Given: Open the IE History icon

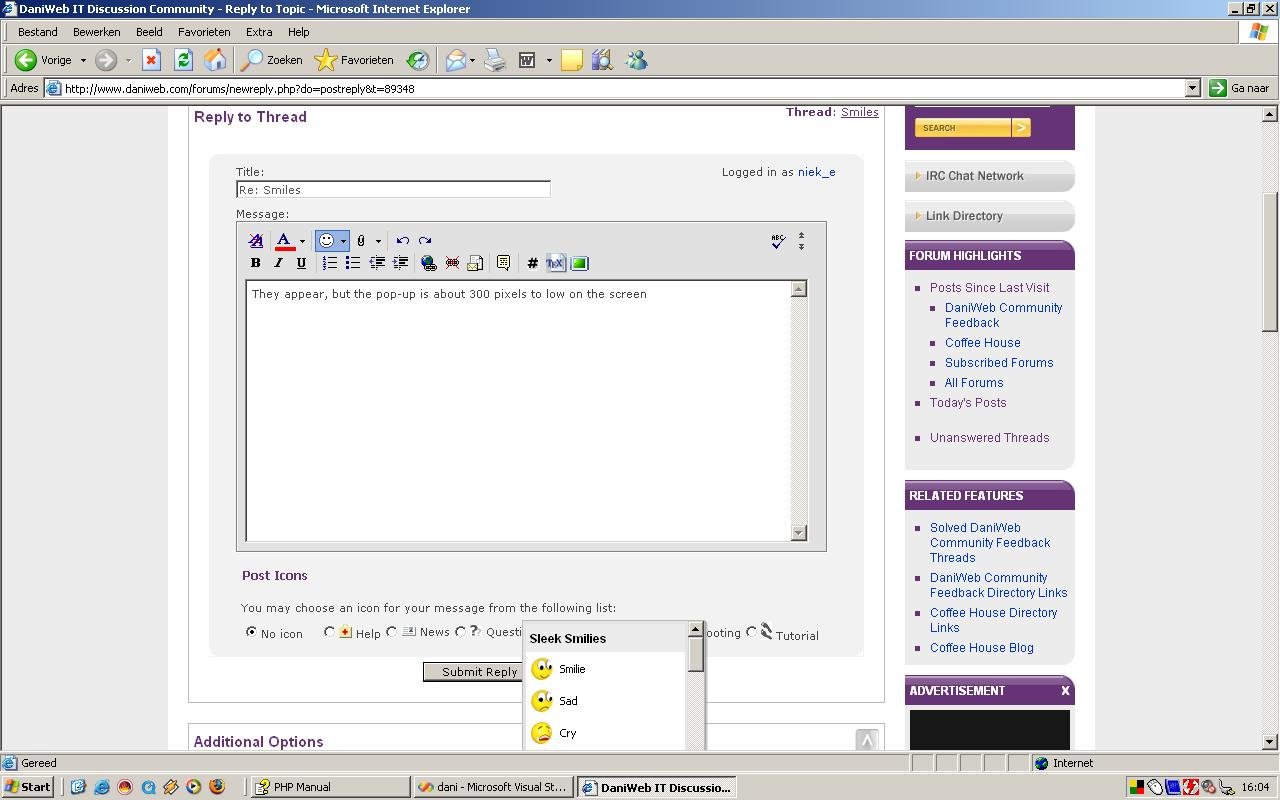Looking at the screenshot, I should (418, 60).
